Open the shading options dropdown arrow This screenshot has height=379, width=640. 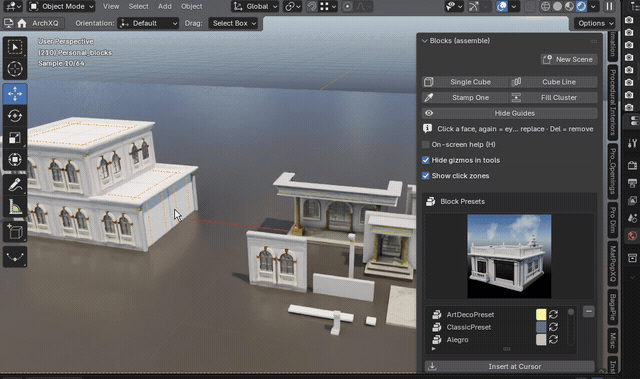[x=593, y=7]
